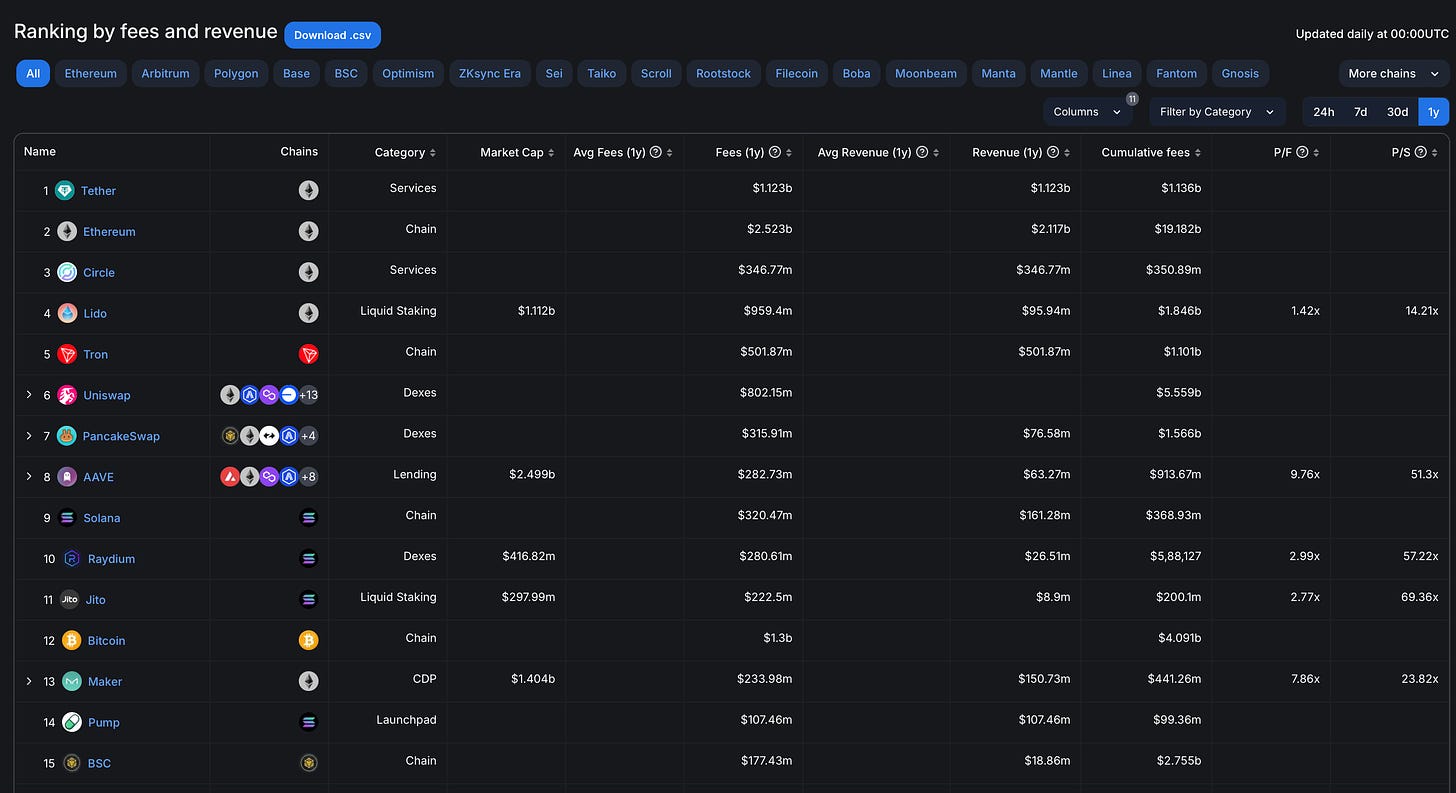Click the Uniswap logo icon
This screenshot has width=1456, height=793.
(x=67, y=395)
